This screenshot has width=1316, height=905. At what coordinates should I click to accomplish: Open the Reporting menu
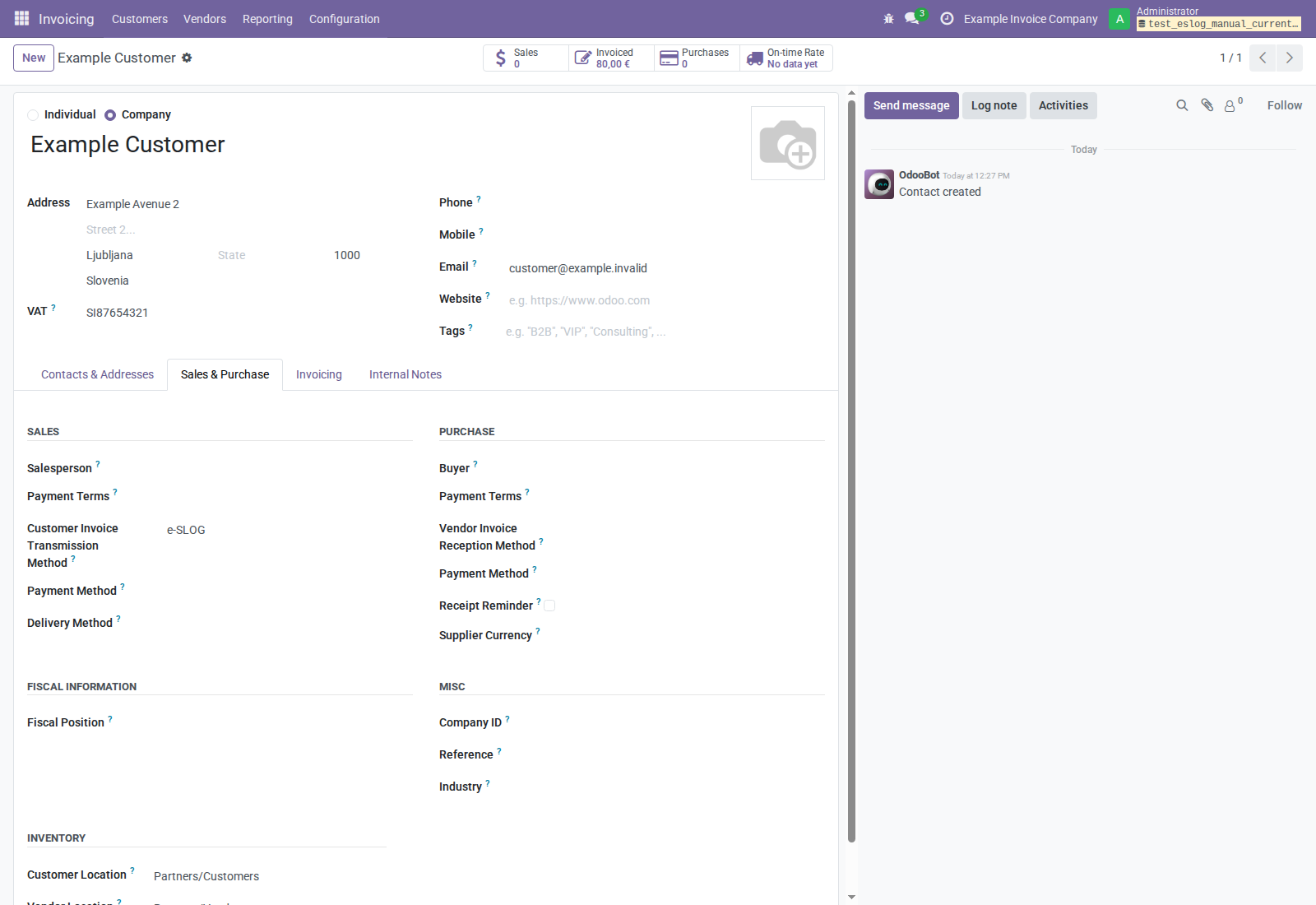tap(267, 19)
